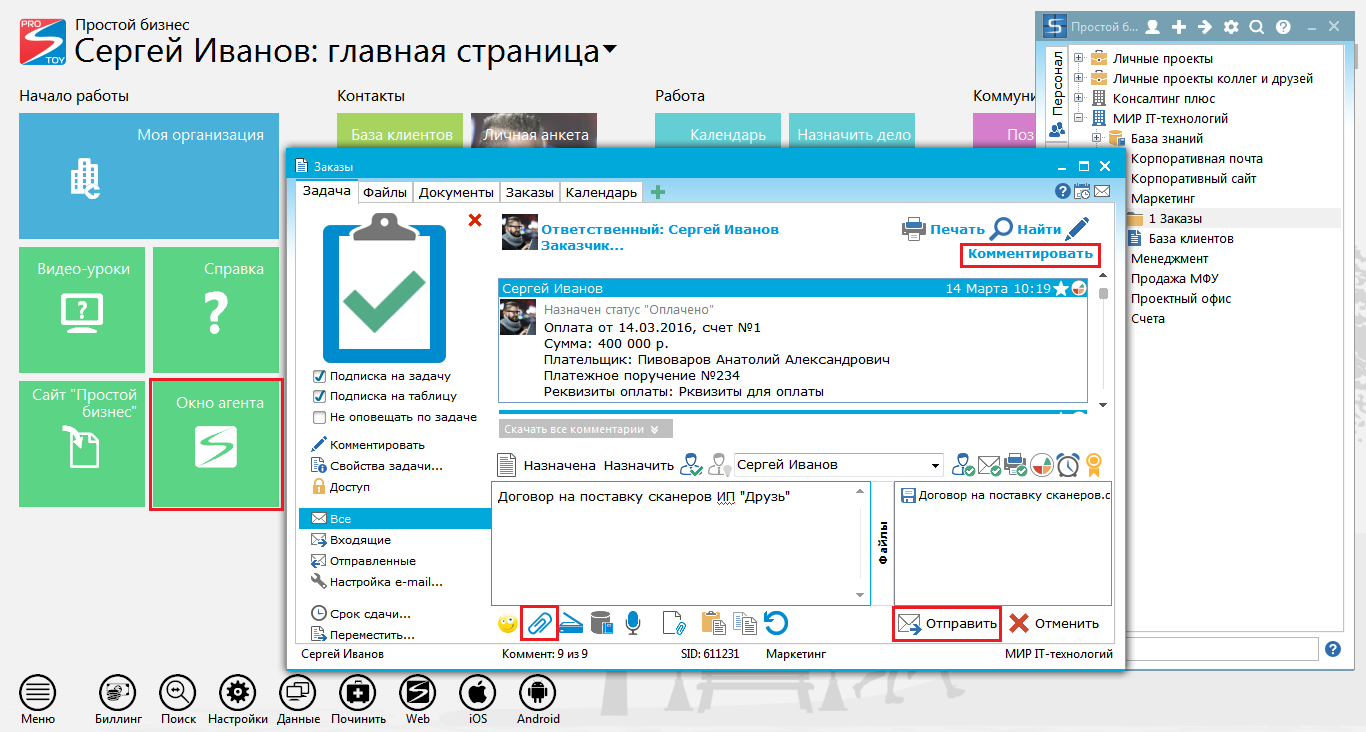Image resolution: width=1366 pixels, height=732 pixels.
Task: Click the Отменить cancel button
Action: click(x=1054, y=623)
